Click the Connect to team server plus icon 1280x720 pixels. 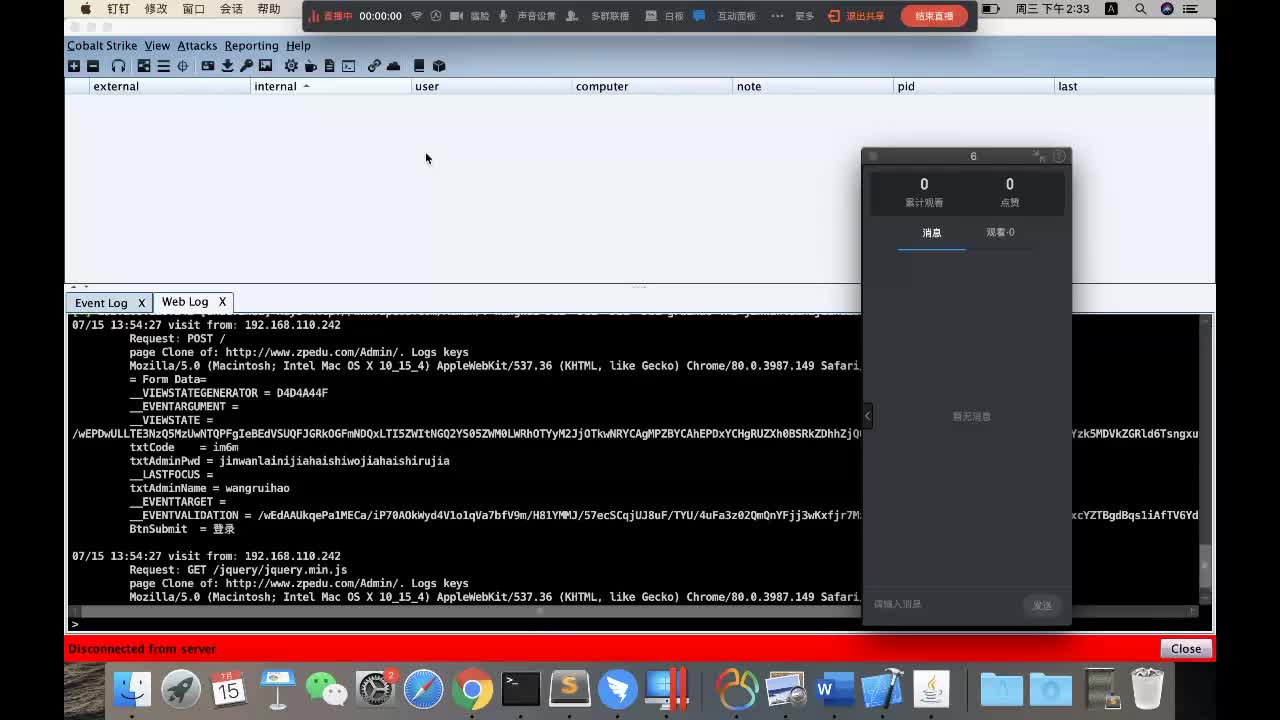(74, 66)
